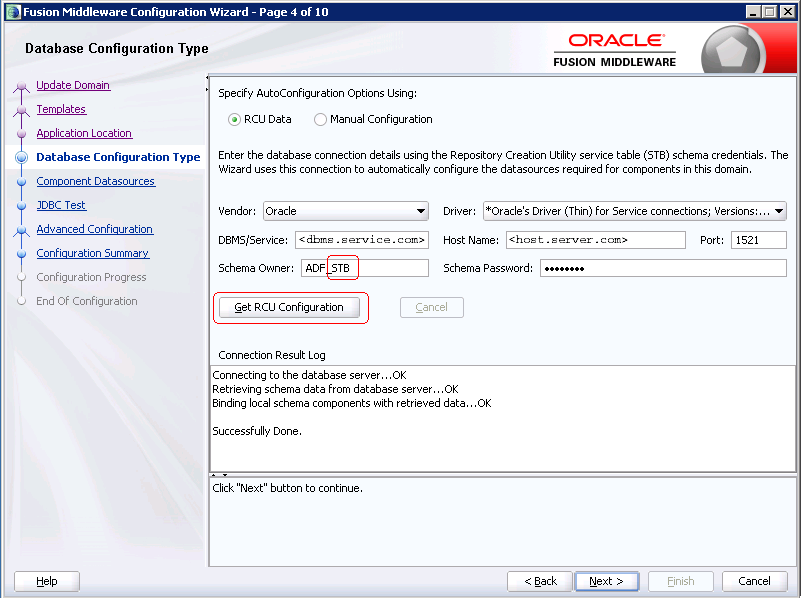Viewport: 801px width, 598px height.
Task: Click the step marker beside JDBC Test
Action: coord(21,206)
